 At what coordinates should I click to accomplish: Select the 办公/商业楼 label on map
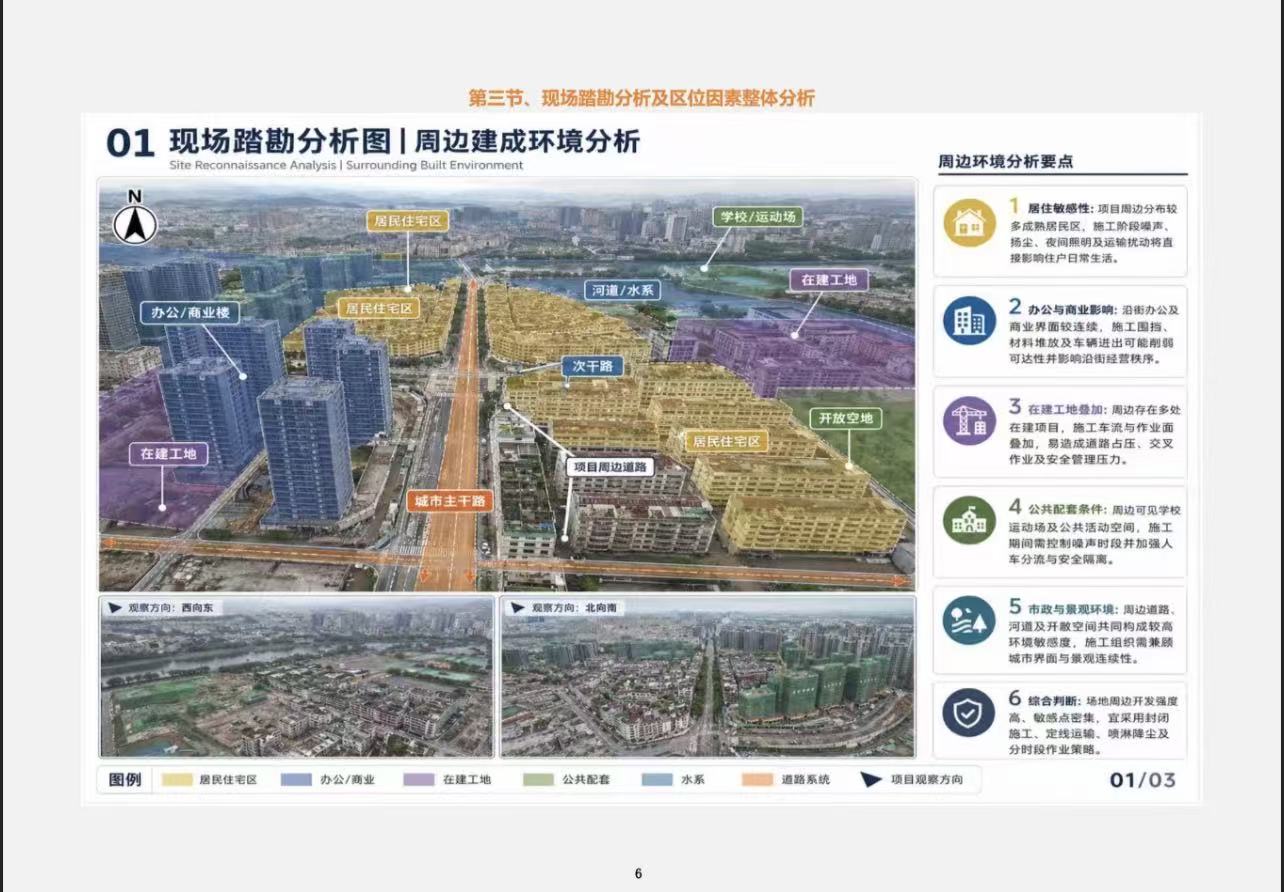coord(190,313)
